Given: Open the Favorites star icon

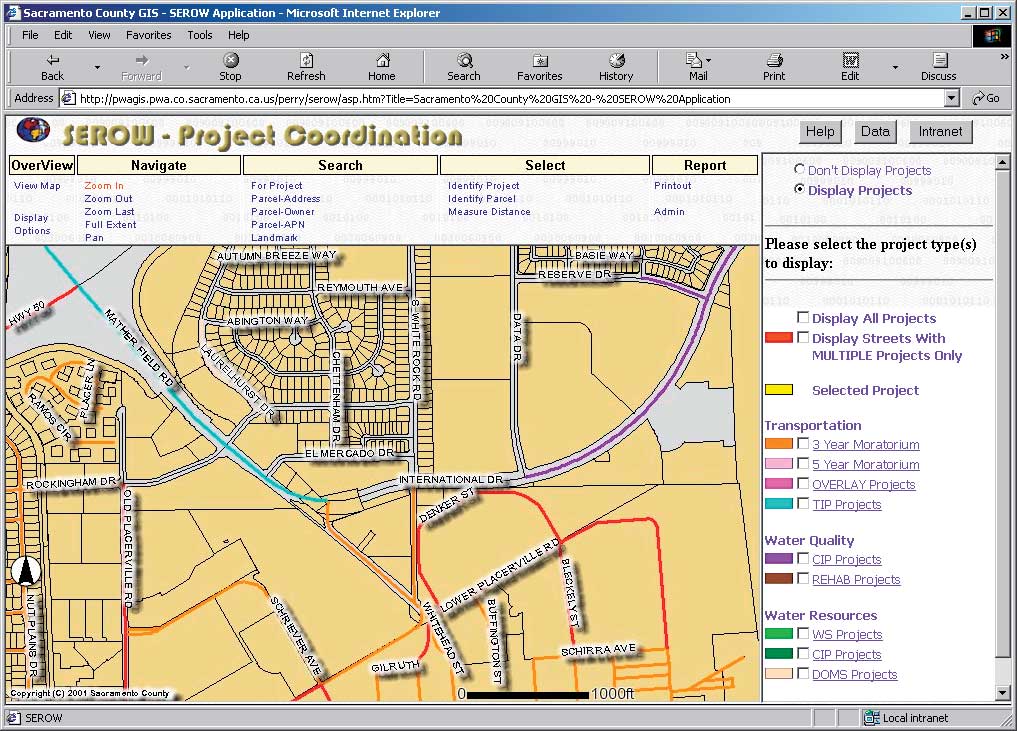Looking at the screenshot, I should click(539, 61).
